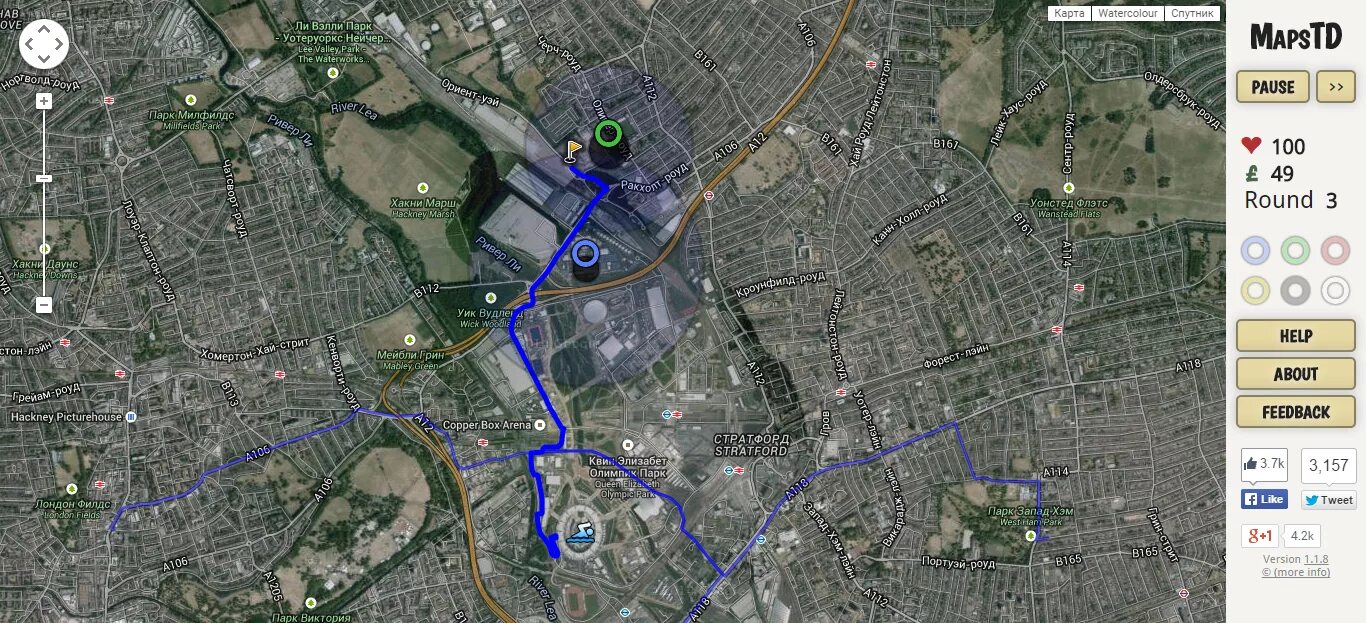Select the red tower icon in sidebar
The image size is (1366, 623).
[x=1335, y=250]
